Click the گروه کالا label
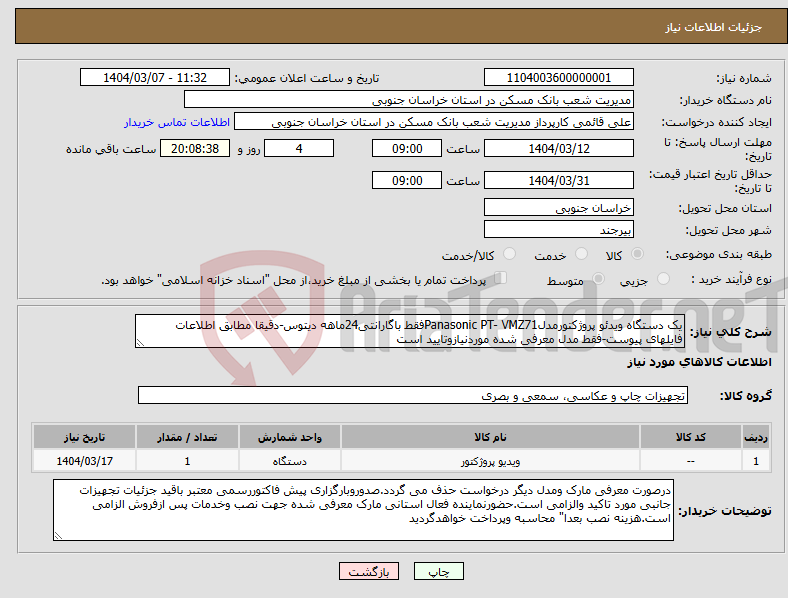The width and height of the screenshot is (788, 598). [x=746, y=395]
